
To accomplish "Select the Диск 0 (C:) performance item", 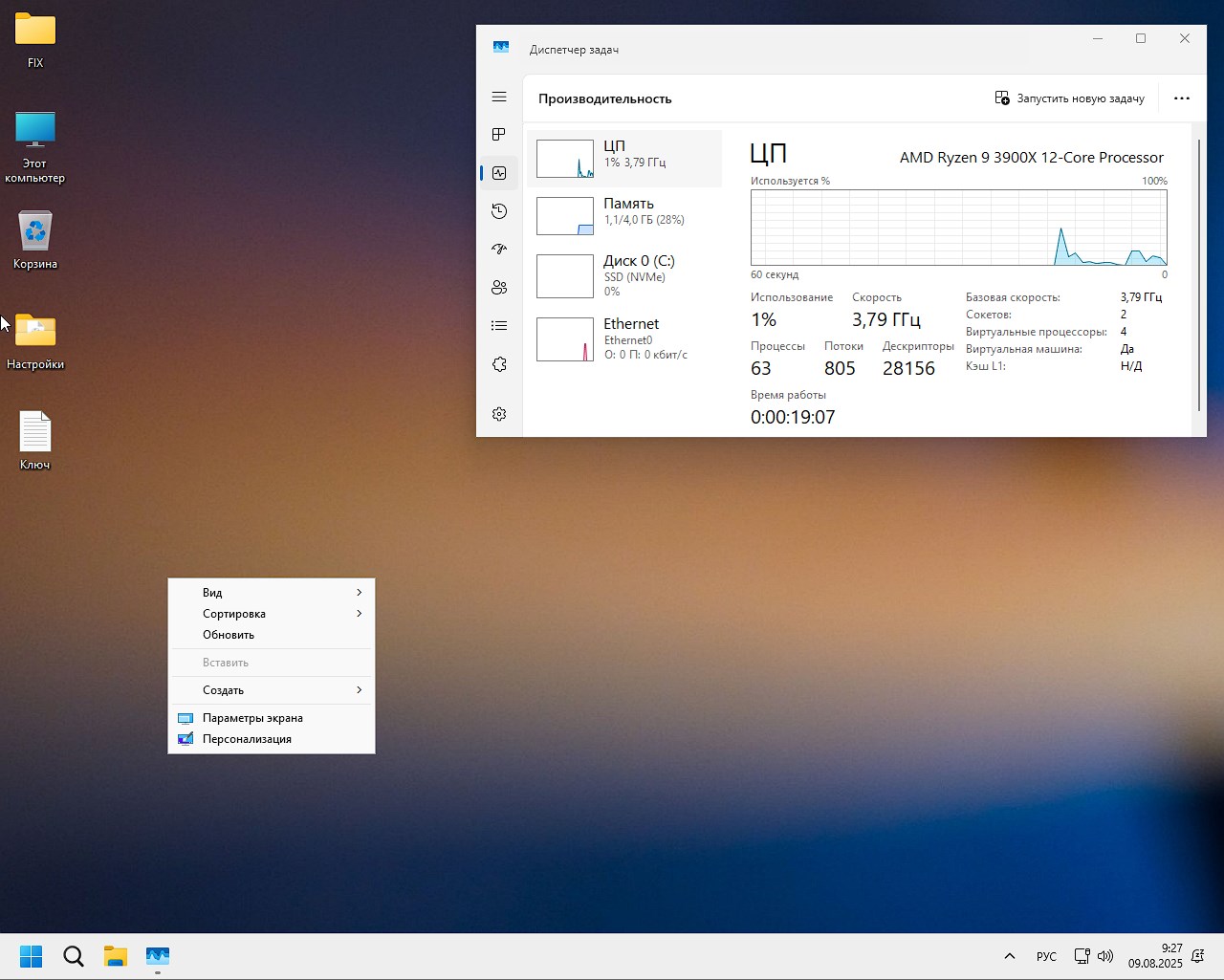I will pyautogui.click(x=624, y=276).
